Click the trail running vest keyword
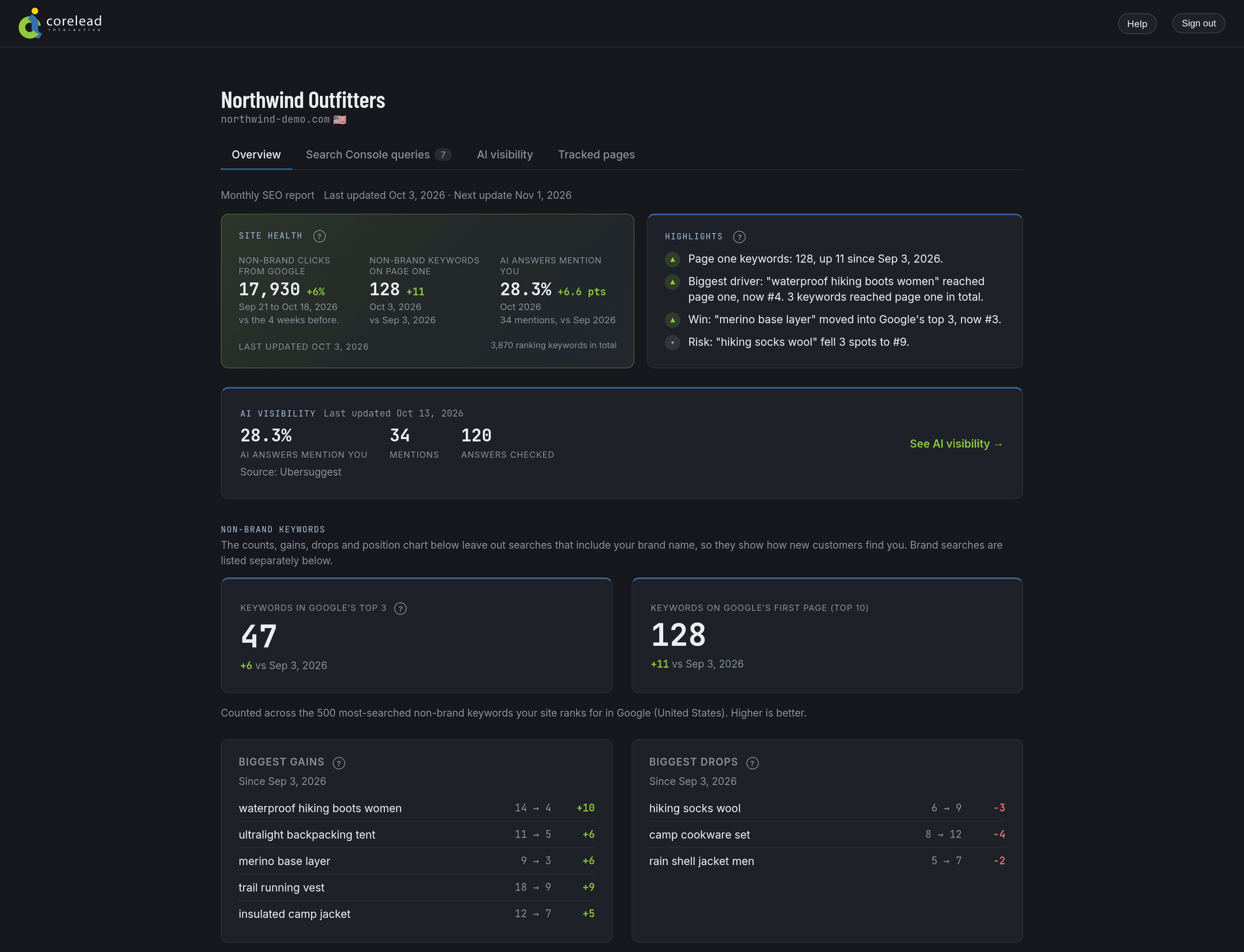 [x=281, y=888]
